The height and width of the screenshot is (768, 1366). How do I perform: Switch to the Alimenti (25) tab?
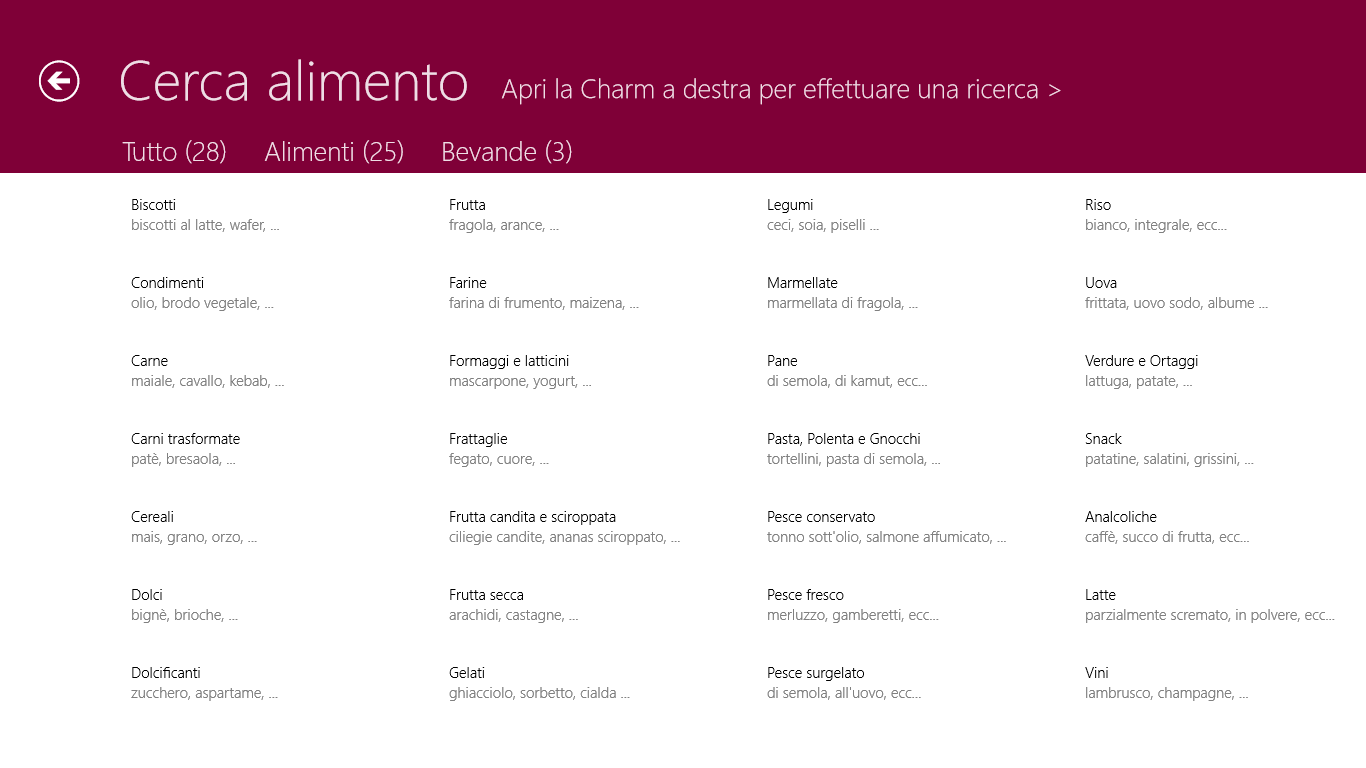coord(334,151)
